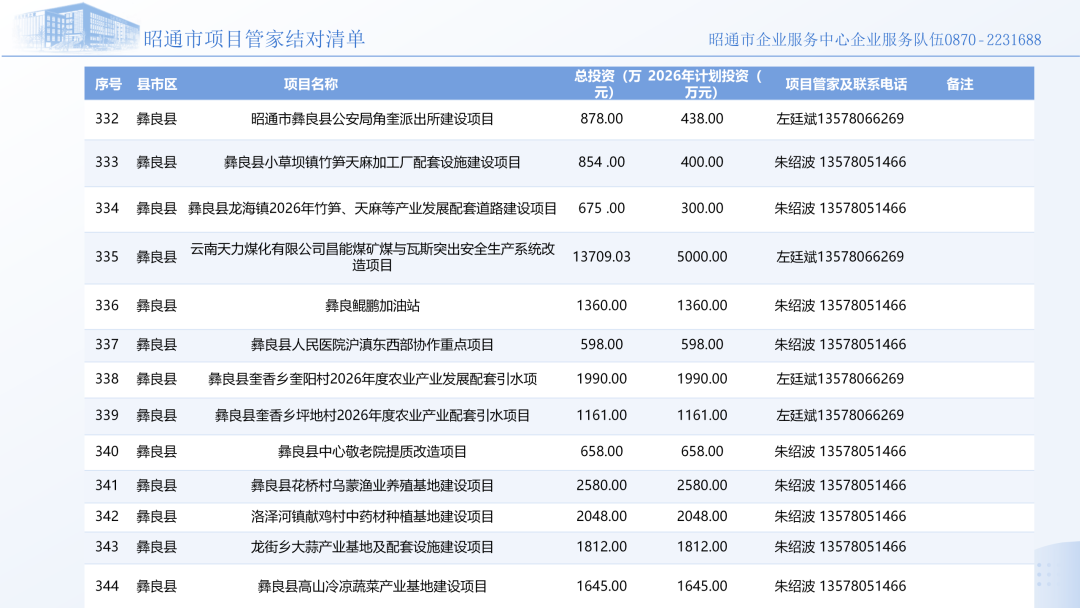
Task: Select row number 333
Action: tap(107, 162)
